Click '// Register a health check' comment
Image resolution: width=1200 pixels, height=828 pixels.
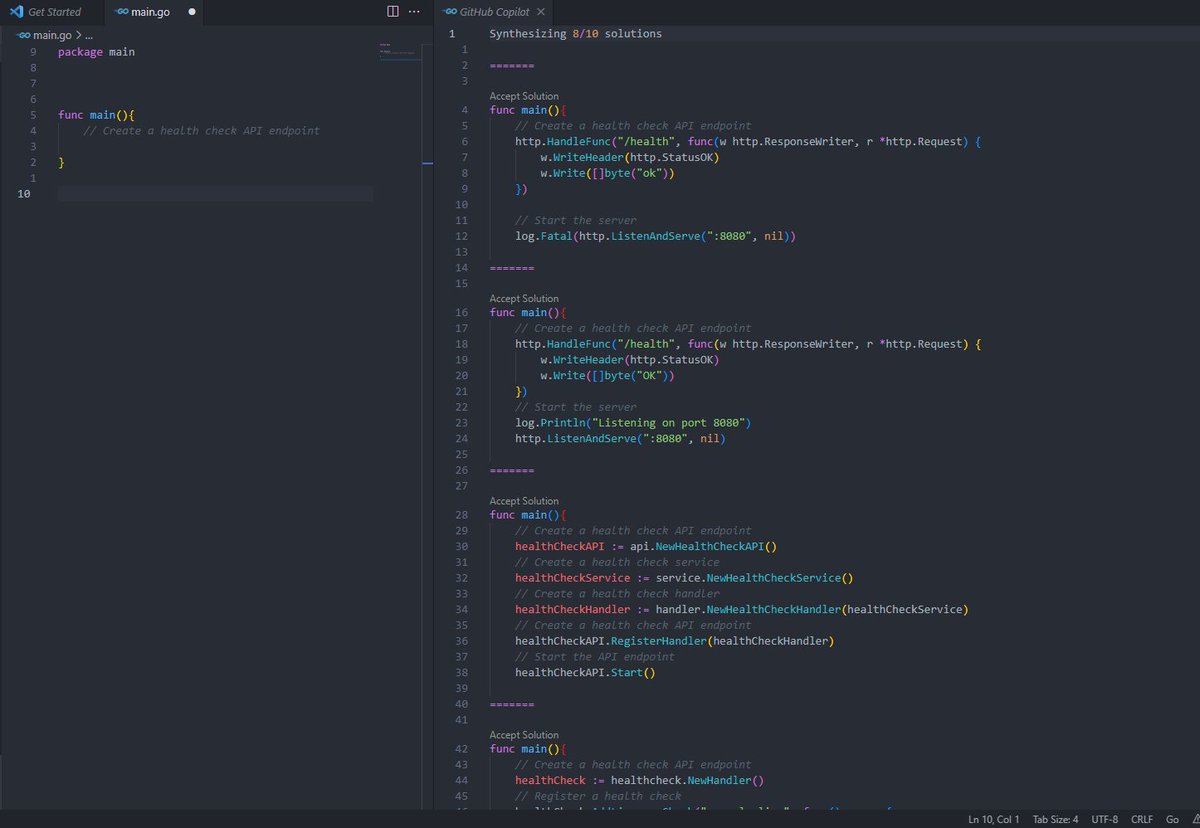(x=598, y=797)
